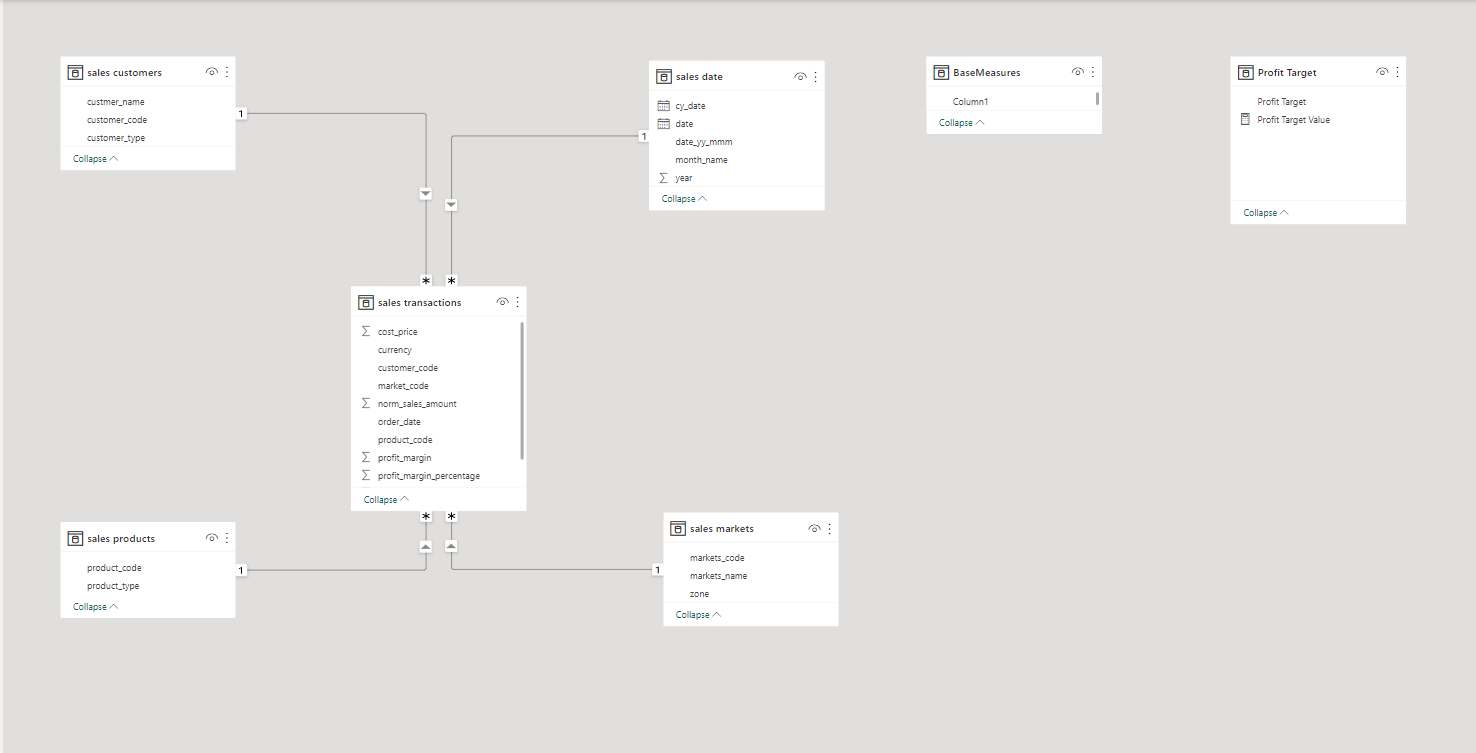Click the calendar icon beside cy_date
The height and width of the screenshot is (753, 1476).
(x=665, y=105)
